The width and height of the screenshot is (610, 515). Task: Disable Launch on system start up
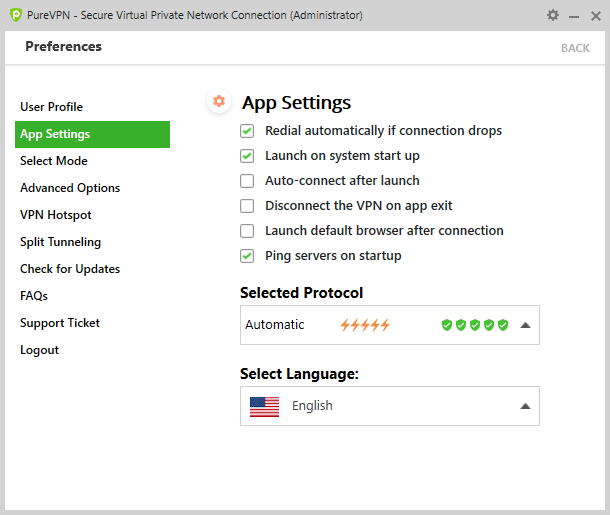[x=247, y=156]
